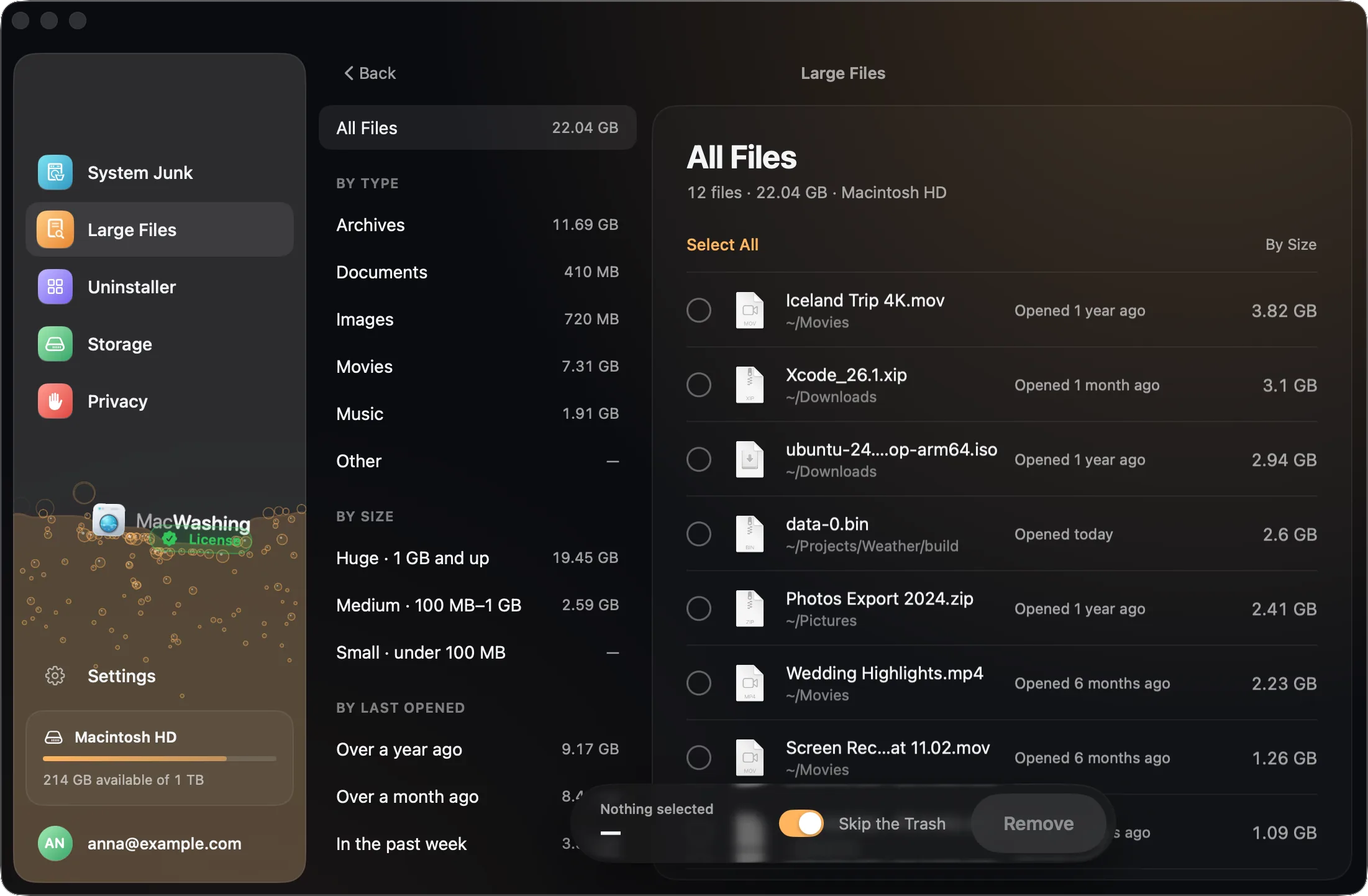
Task: Filter by Images type
Action: [477, 319]
